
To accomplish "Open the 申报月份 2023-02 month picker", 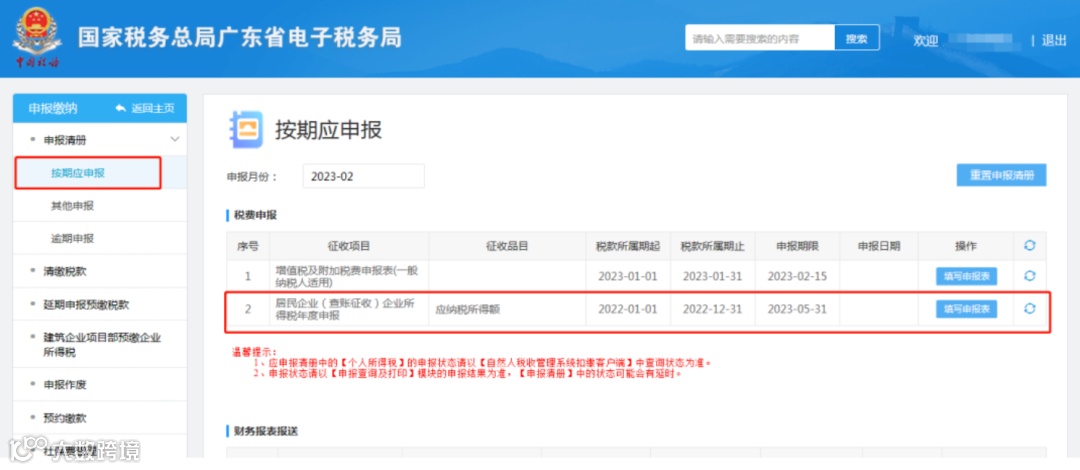I will [364, 176].
